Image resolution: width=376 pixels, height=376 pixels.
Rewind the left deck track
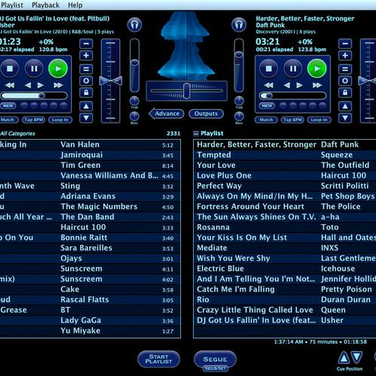pos(10,85)
